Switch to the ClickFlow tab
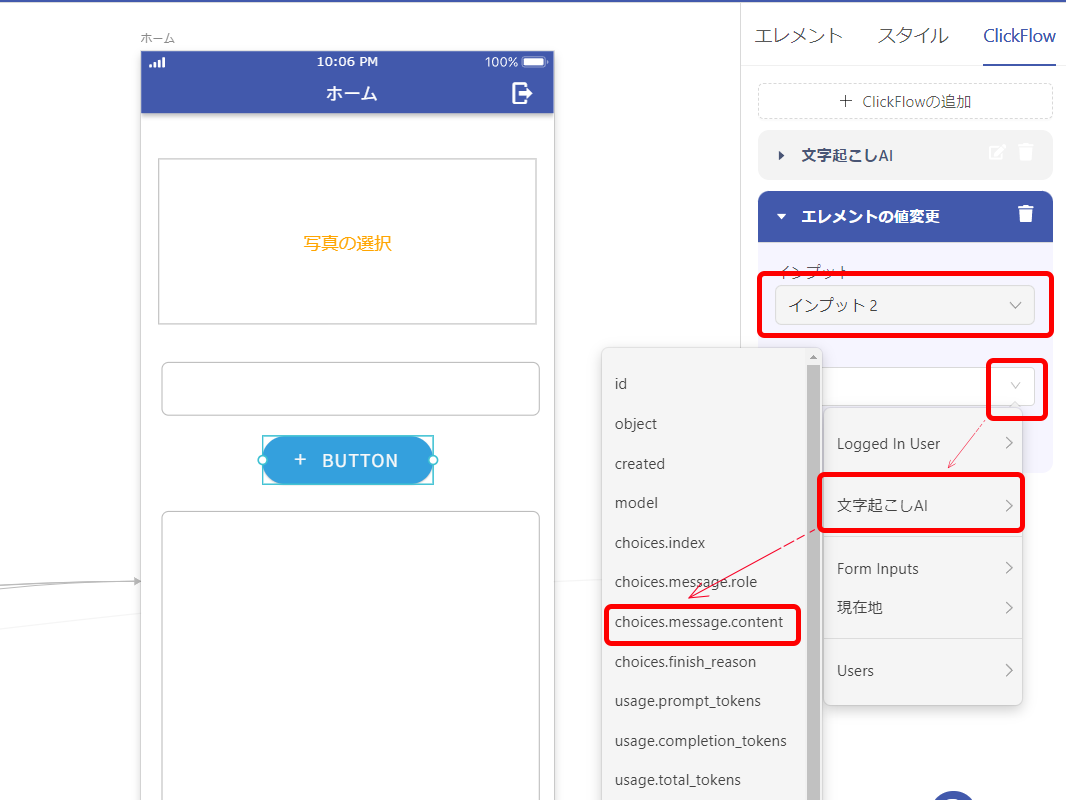 [1019, 35]
